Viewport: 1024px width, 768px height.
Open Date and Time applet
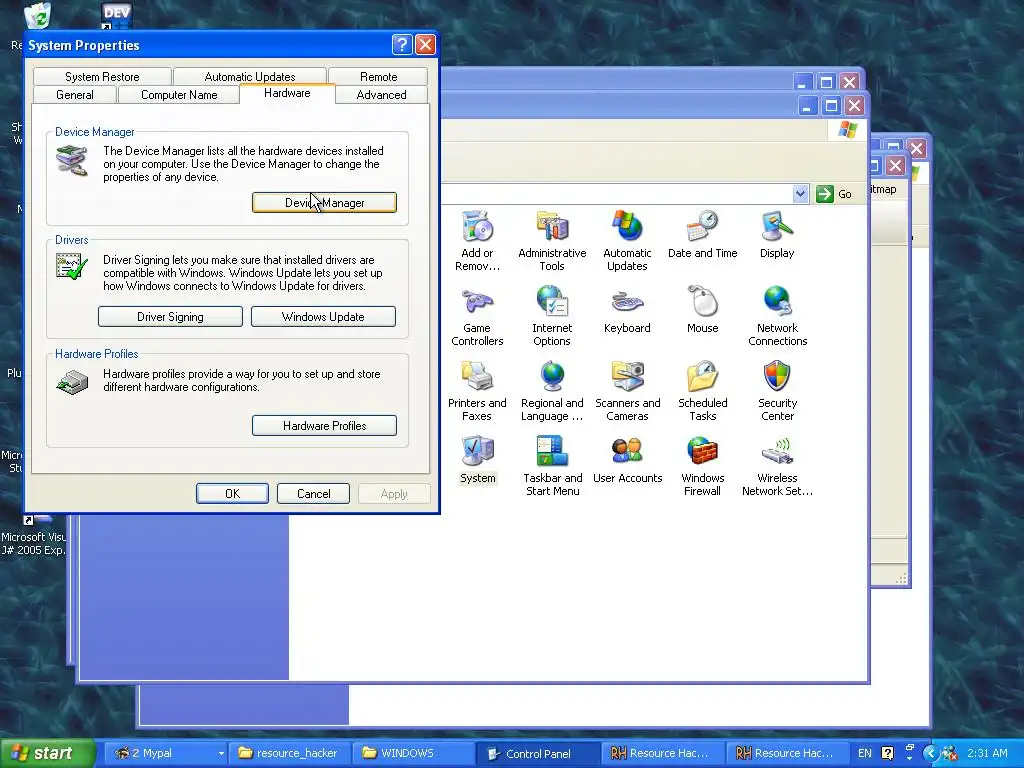coord(703,234)
